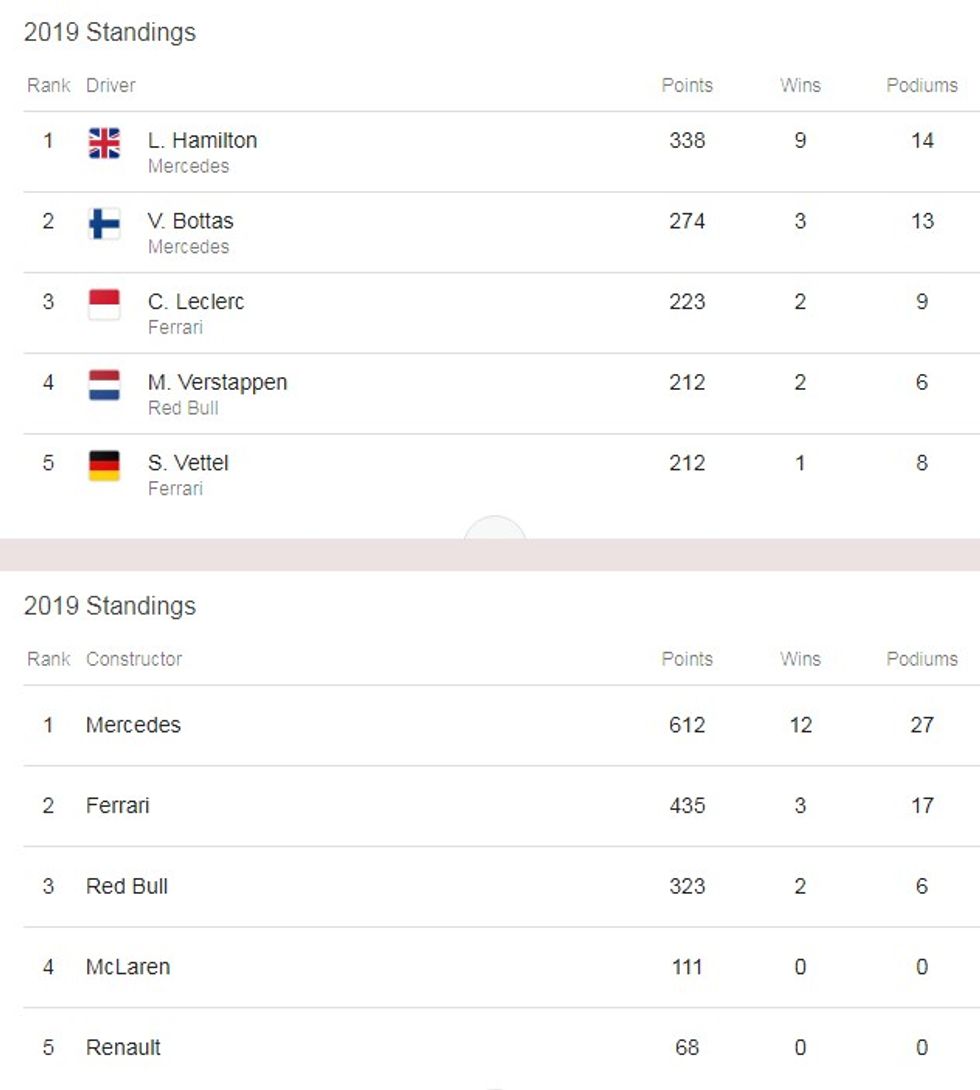Click the United Kingdom flag icon
This screenshot has width=980, height=1090.
(x=104, y=143)
